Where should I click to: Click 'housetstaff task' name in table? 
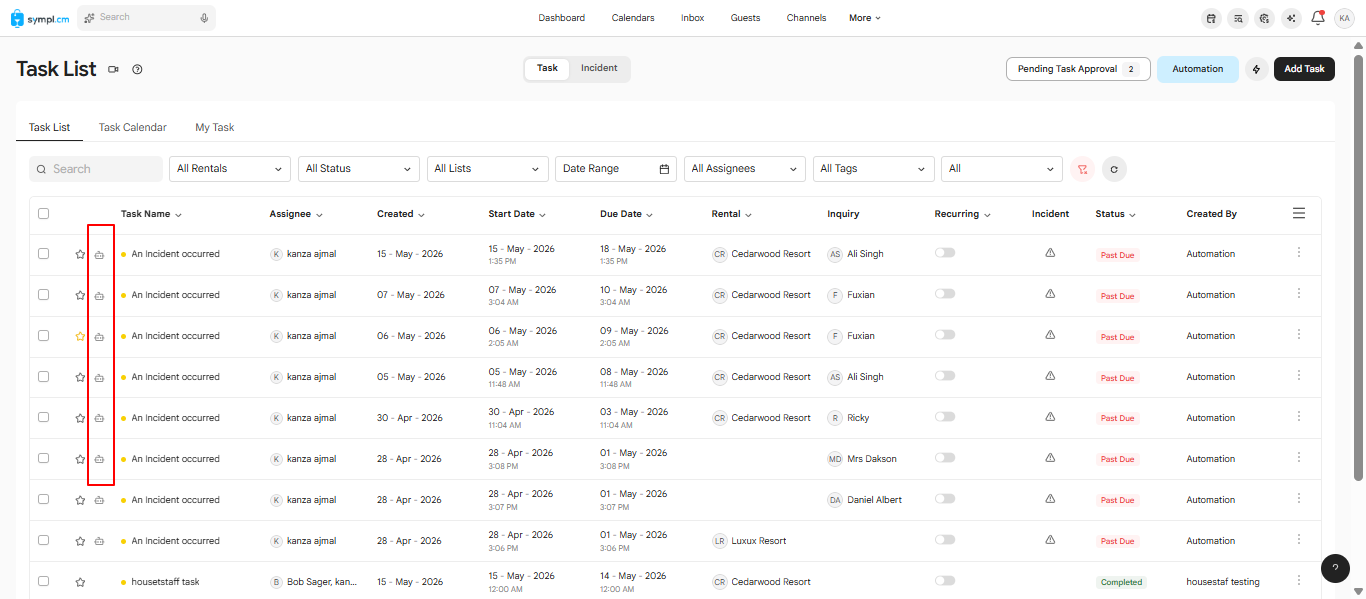[x=165, y=582]
